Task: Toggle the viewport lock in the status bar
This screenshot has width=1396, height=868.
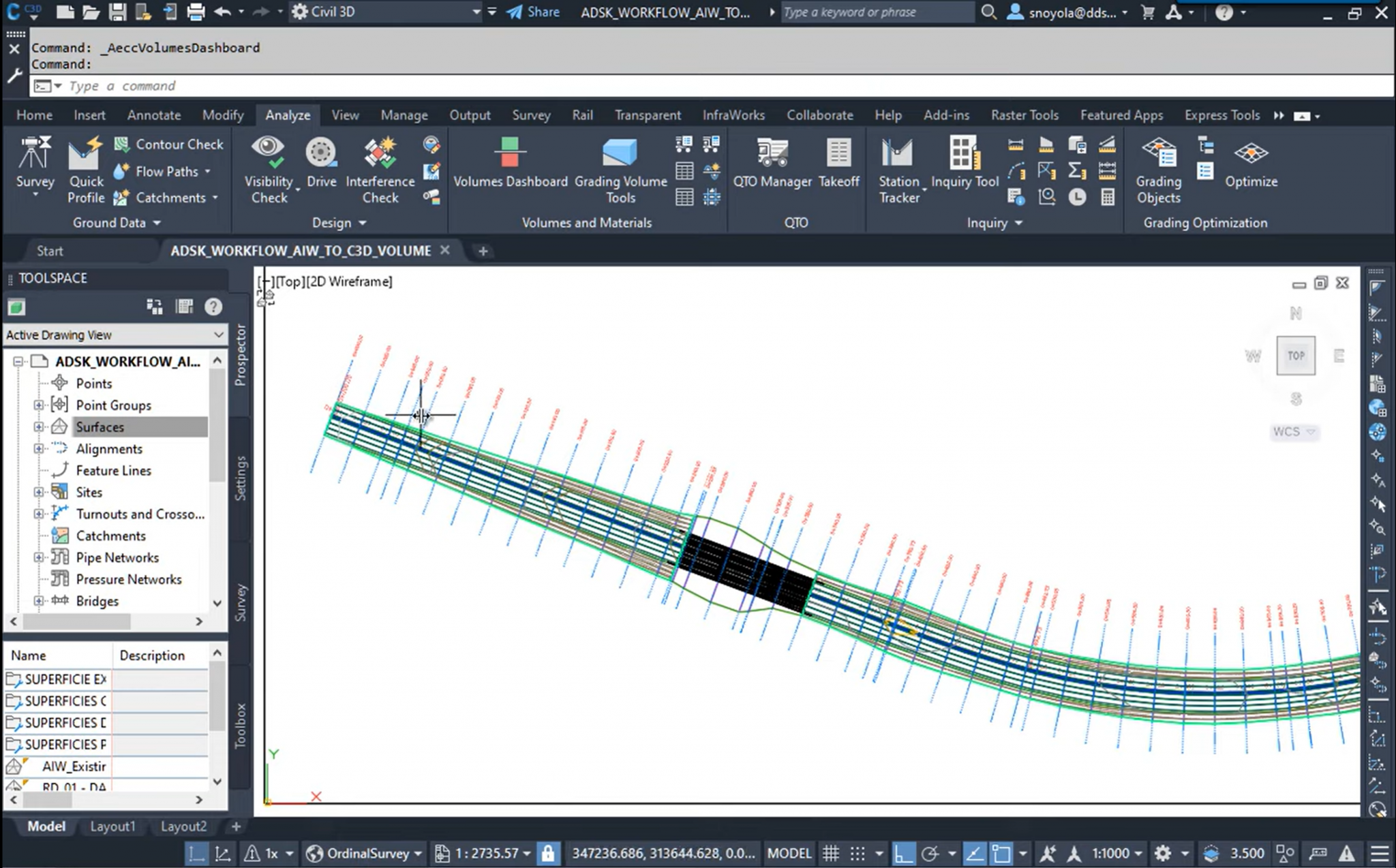Action: pos(549,853)
